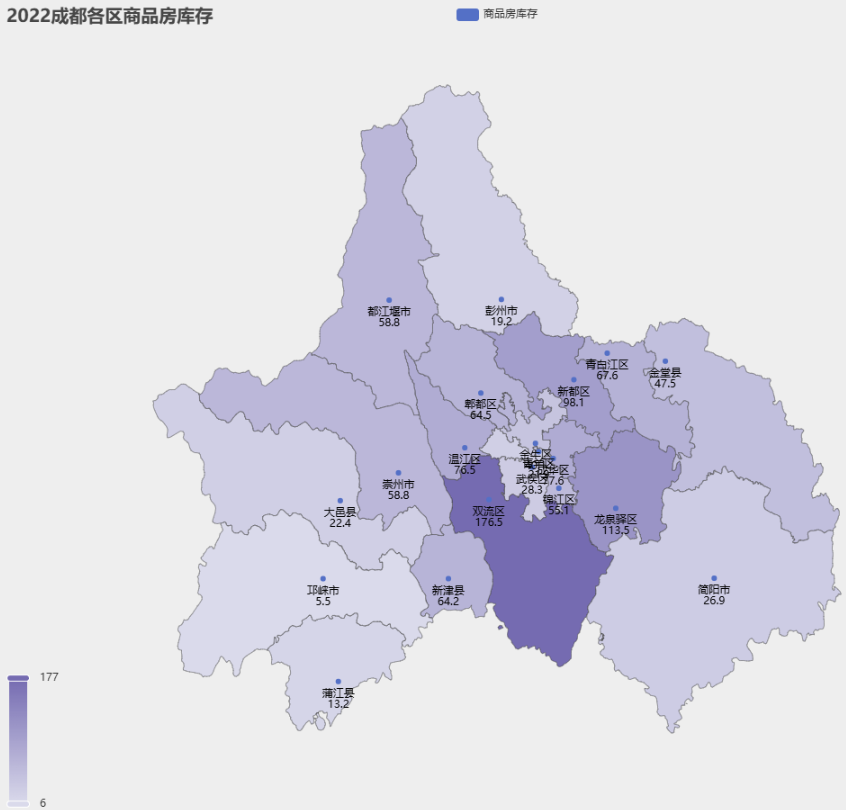The image size is (846, 810).
Task: Select the blue marker dot above 青白江区
Action: click(607, 353)
